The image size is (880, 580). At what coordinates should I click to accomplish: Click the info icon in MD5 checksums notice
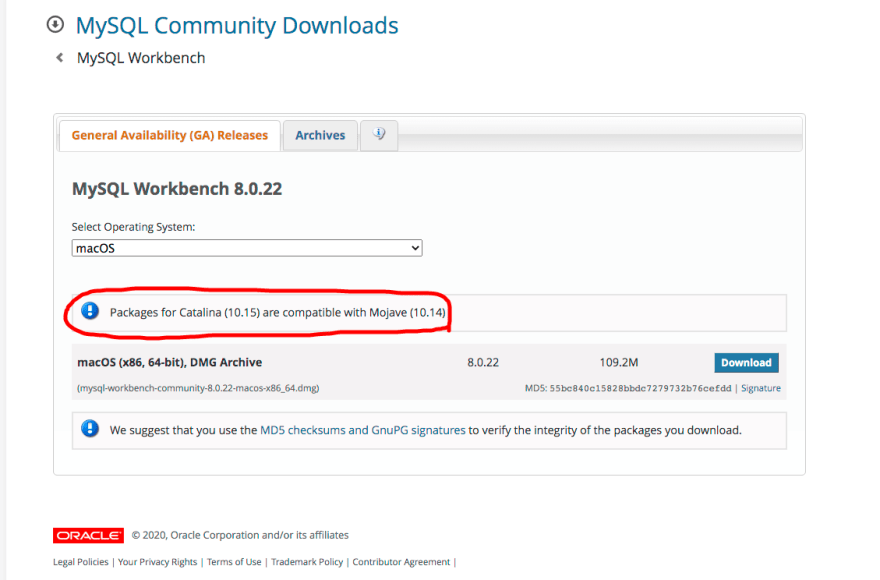coord(90,429)
